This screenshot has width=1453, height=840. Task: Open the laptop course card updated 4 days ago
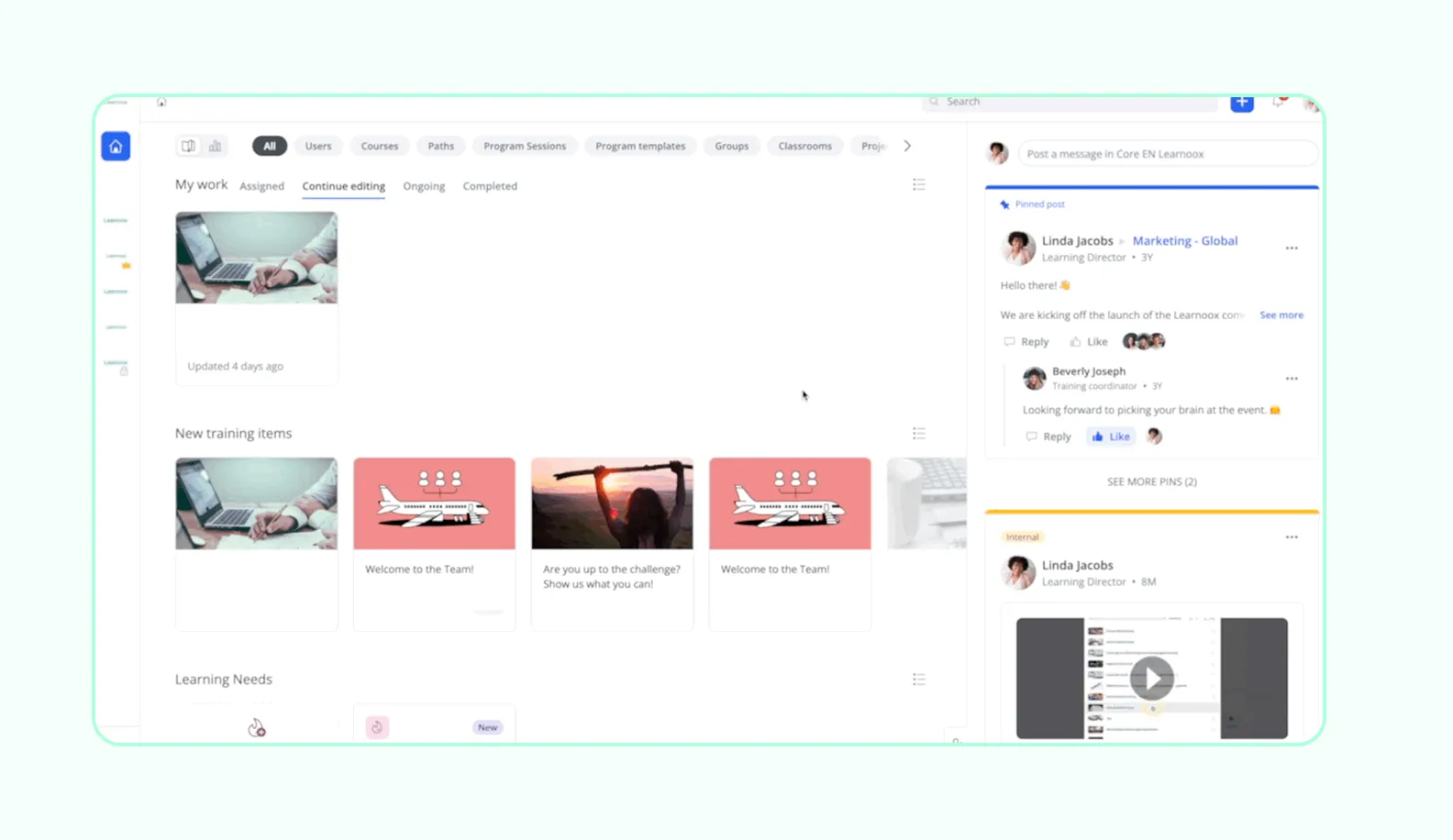click(257, 298)
